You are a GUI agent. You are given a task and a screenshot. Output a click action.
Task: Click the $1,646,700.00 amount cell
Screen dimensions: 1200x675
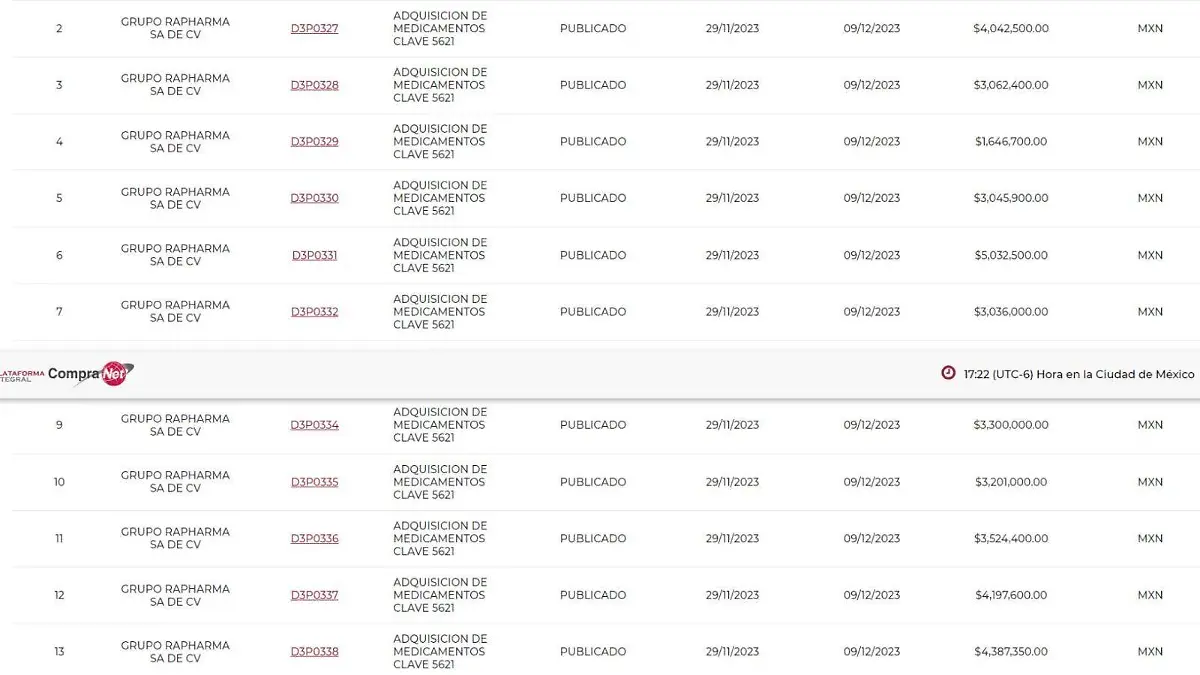(1010, 142)
